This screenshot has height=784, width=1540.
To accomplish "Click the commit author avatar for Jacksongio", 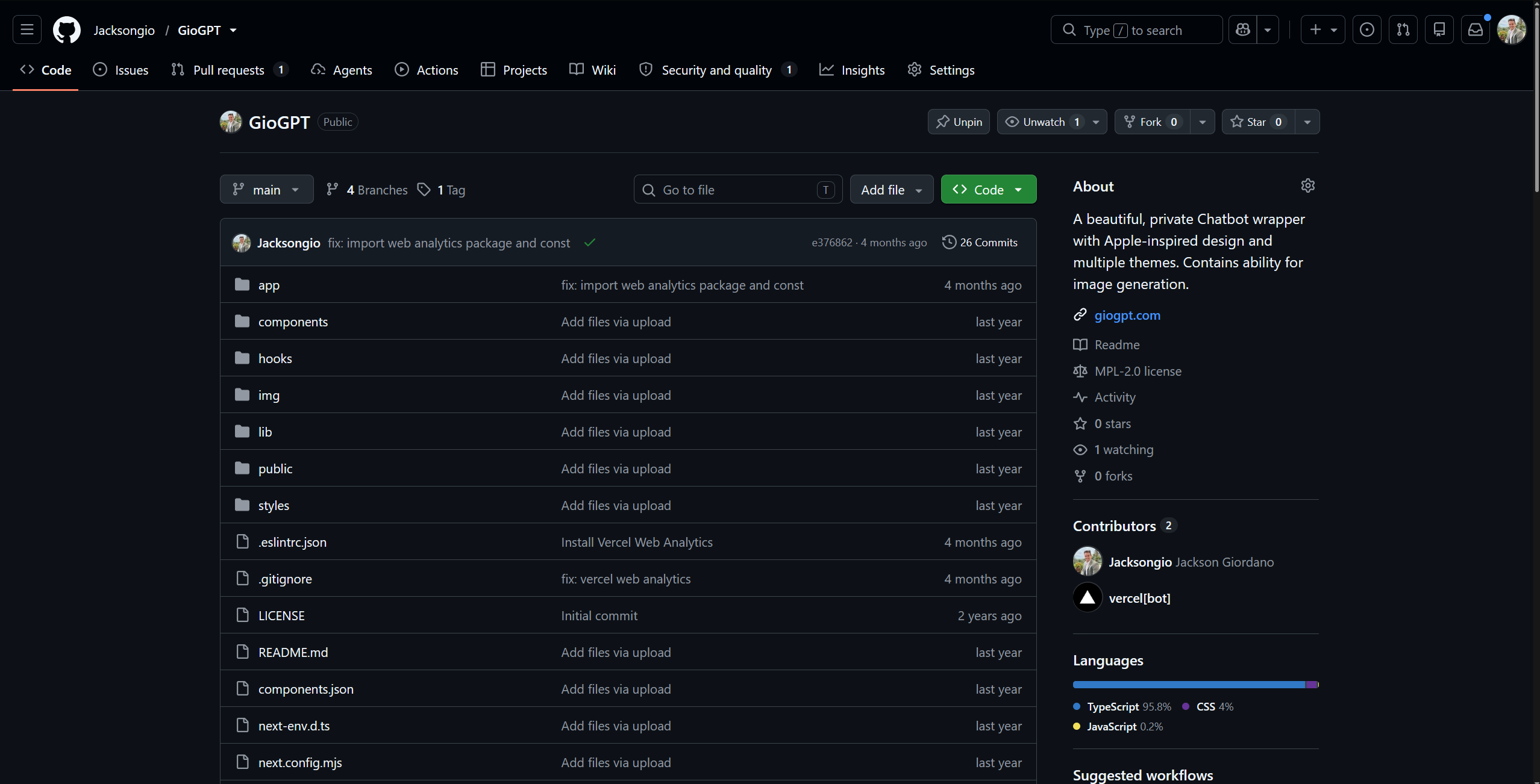I will pos(242,243).
